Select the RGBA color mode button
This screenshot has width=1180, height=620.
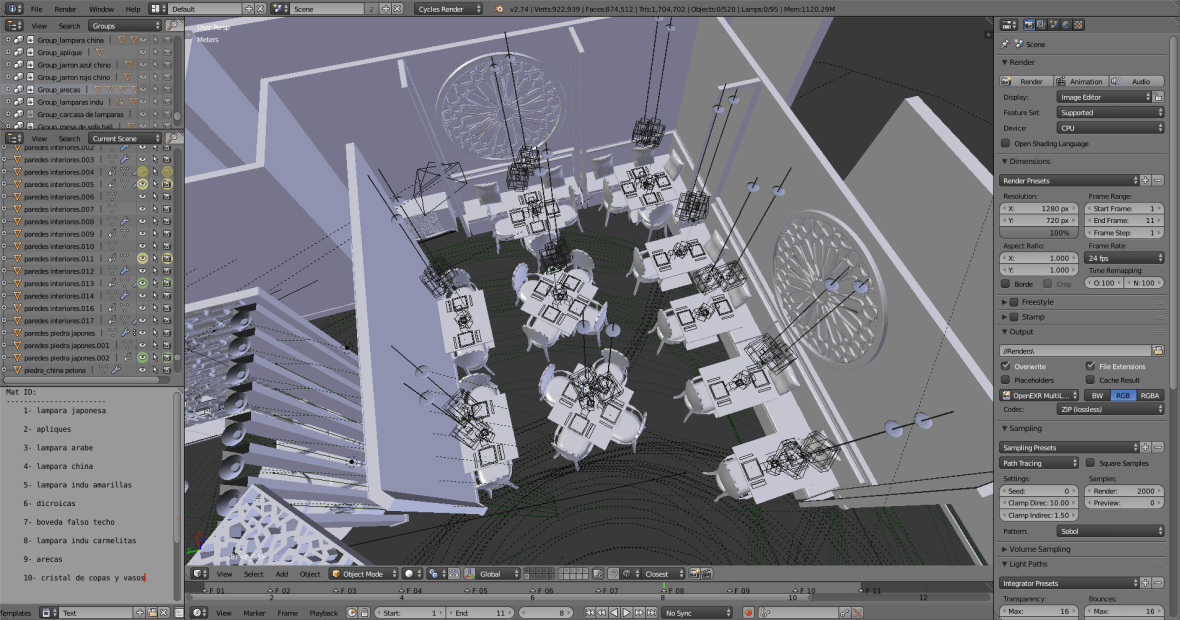[x=1150, y=395]
